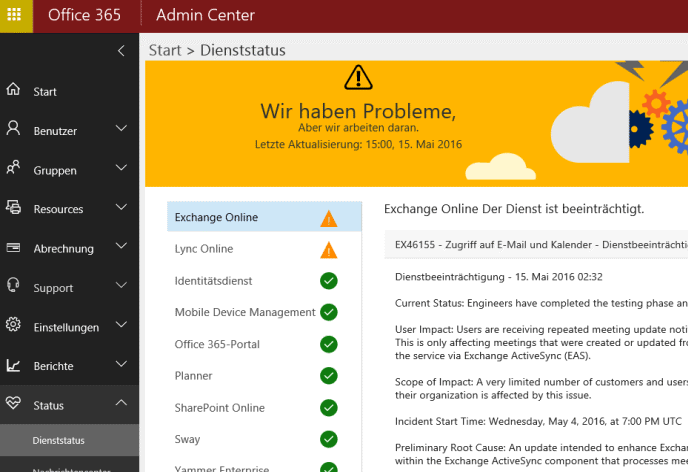
Task: Click the Office 365-Portal green checkmark
Action: tap(329, 344)
